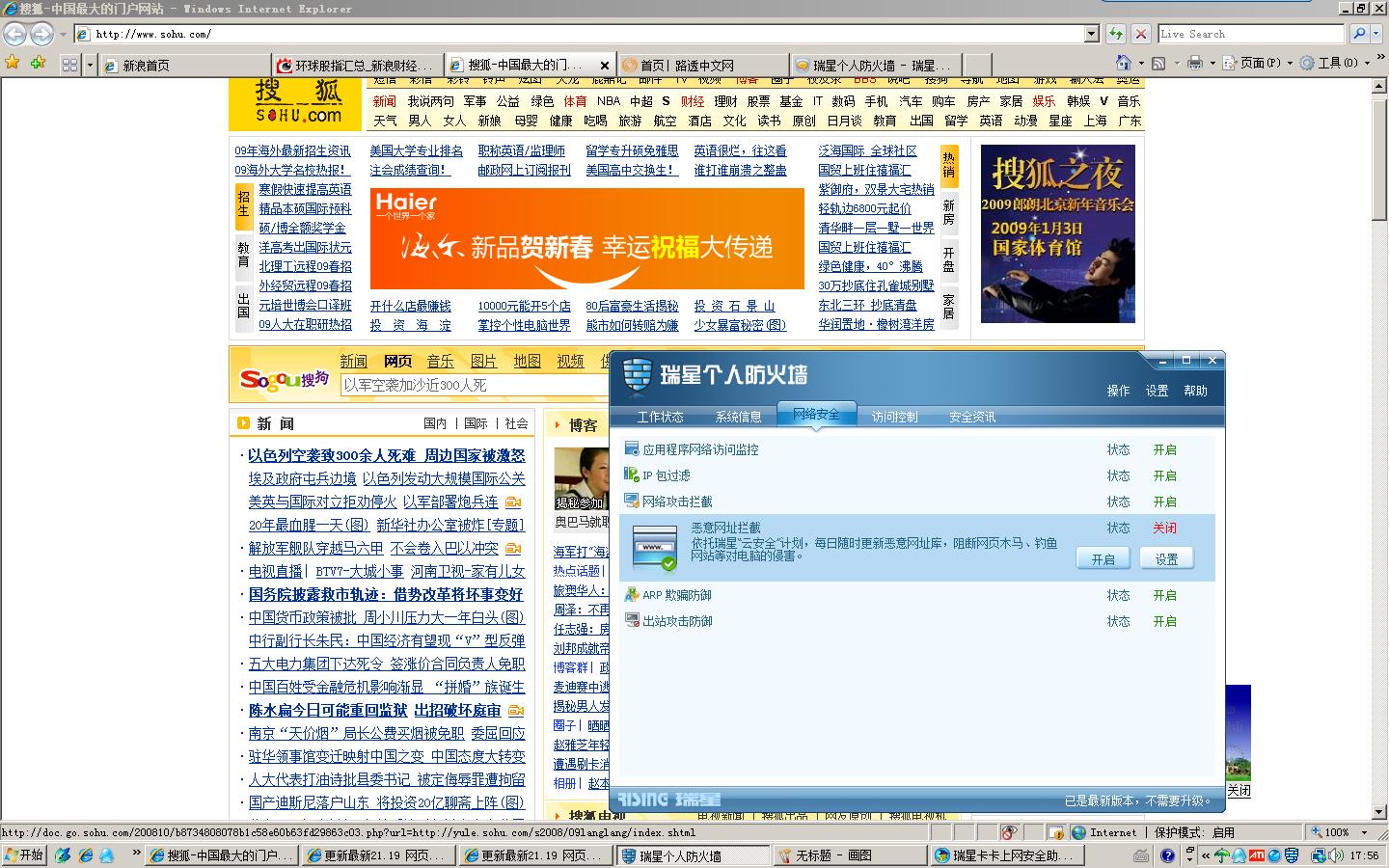Screen dimensions: 1389x868
Task: Open the 操作 menu in firewall
Action: tap(1118, 391)
